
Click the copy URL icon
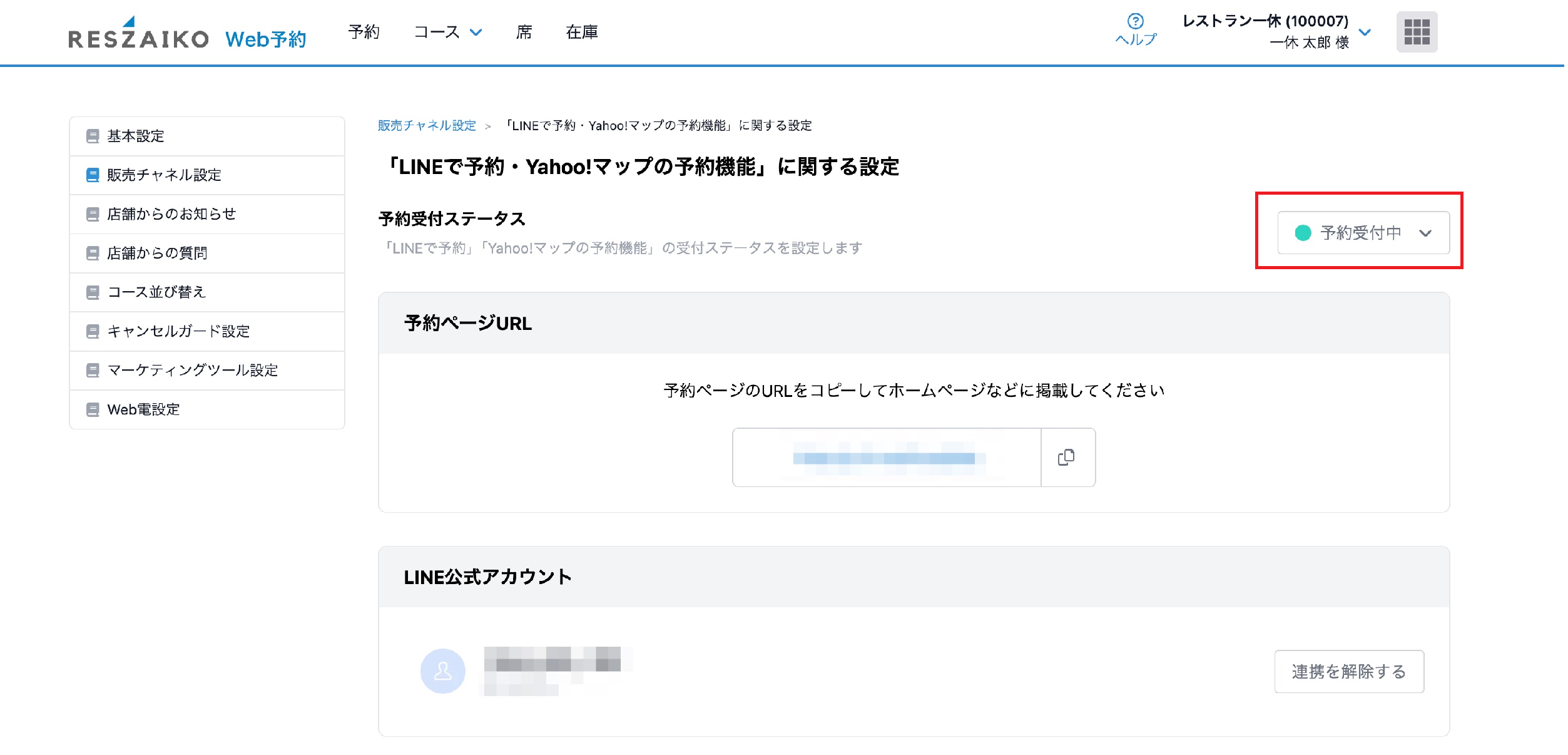(1067, 458)
